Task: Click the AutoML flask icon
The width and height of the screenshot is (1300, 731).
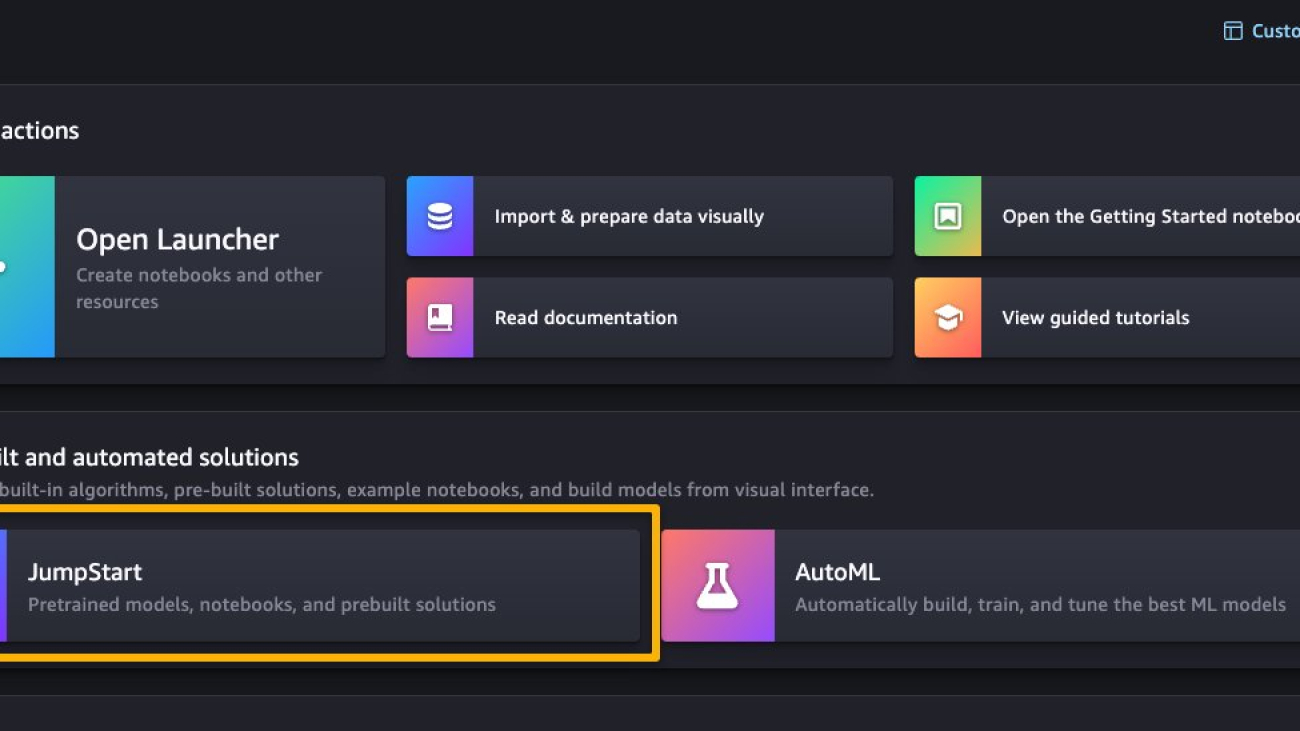Action: coord(717,586)
